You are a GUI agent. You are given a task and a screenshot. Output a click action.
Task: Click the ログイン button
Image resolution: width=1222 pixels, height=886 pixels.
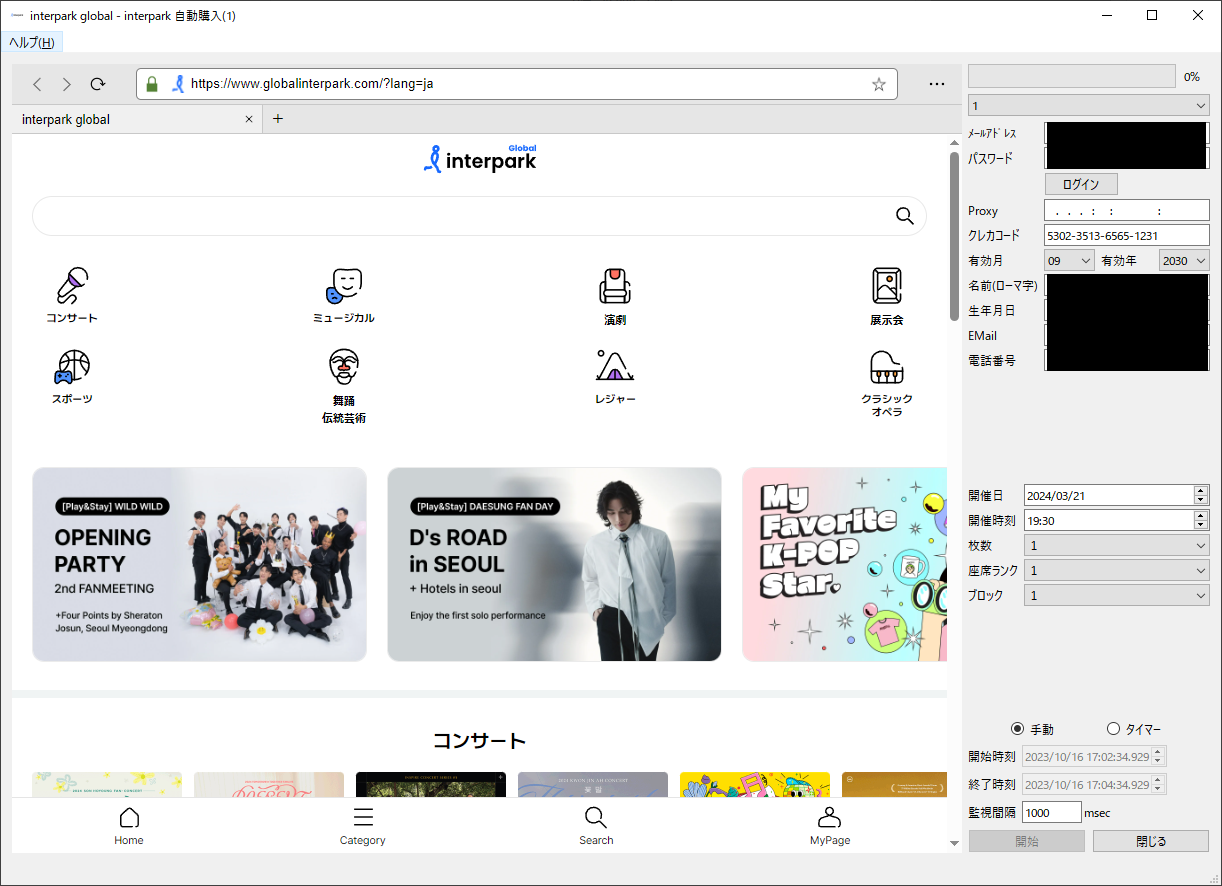click(x=1081, y=184)
